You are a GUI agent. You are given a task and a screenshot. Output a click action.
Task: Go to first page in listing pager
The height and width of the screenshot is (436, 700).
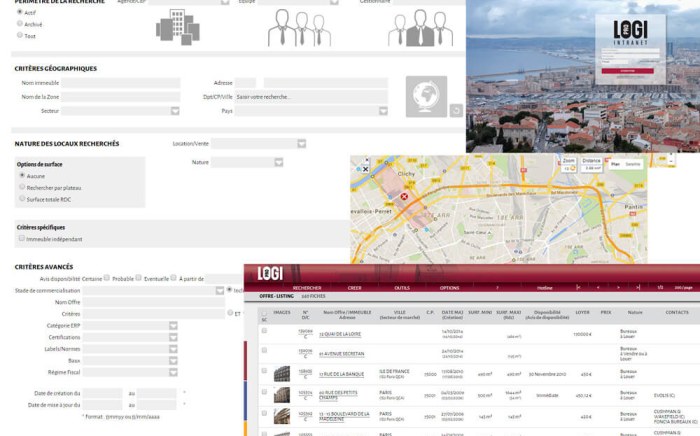(x=579, y=287)
